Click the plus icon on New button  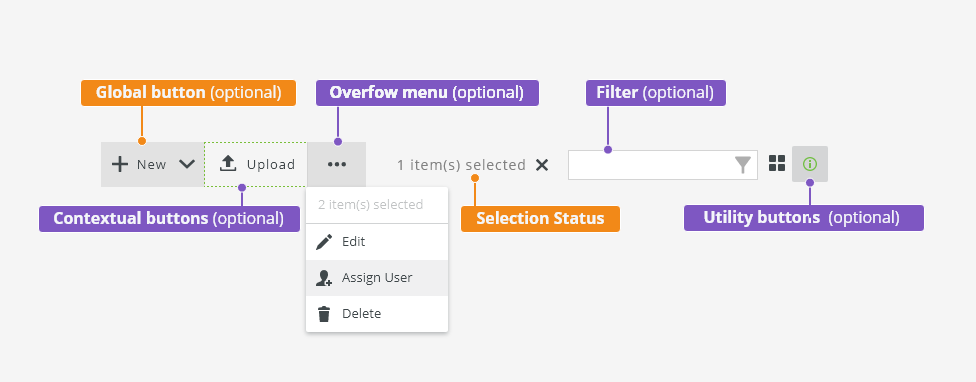120,164
